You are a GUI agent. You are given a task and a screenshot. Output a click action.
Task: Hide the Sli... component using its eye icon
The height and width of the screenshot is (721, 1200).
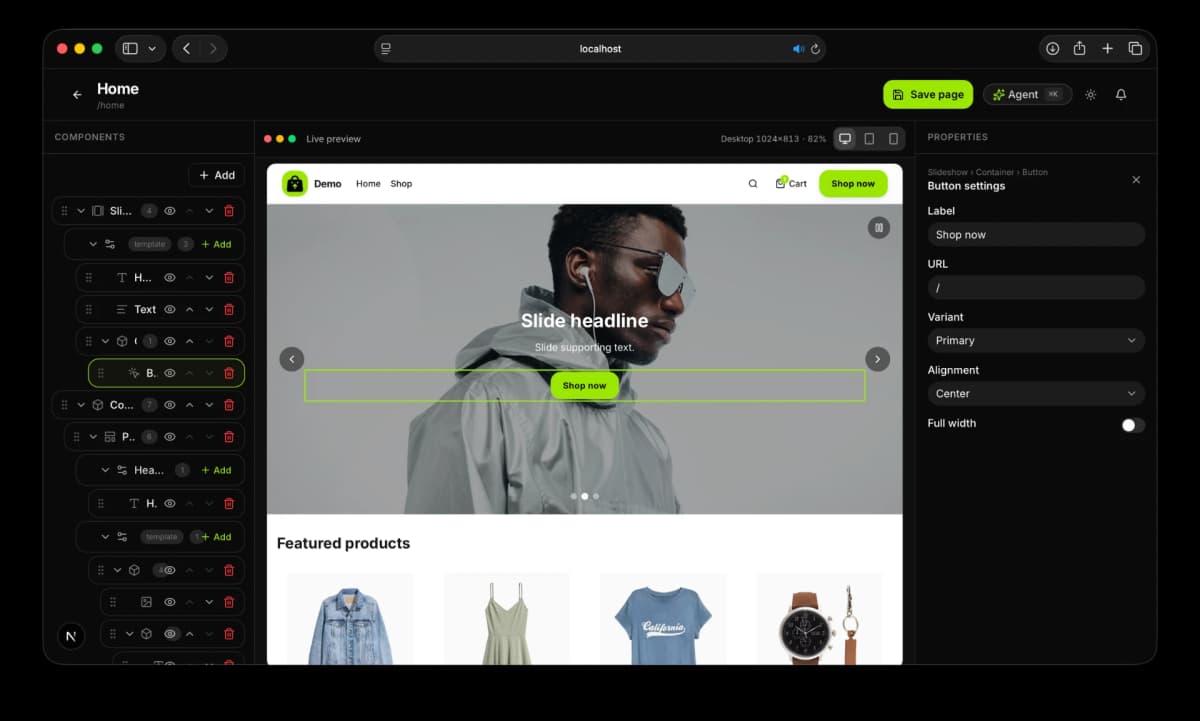[170, 211]
